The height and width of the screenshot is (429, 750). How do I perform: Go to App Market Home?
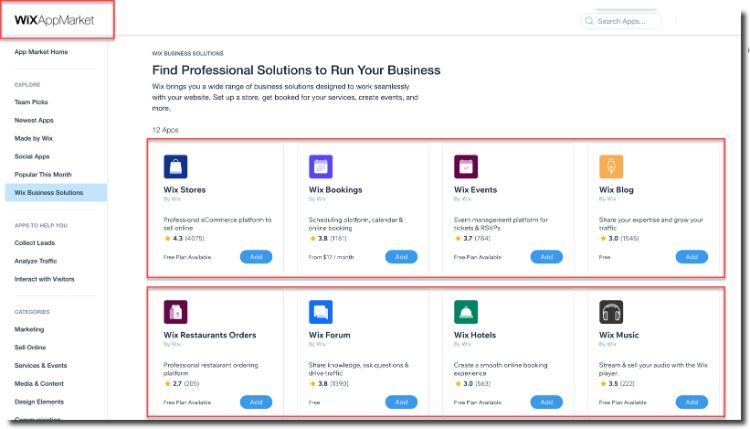coord(41,52)
